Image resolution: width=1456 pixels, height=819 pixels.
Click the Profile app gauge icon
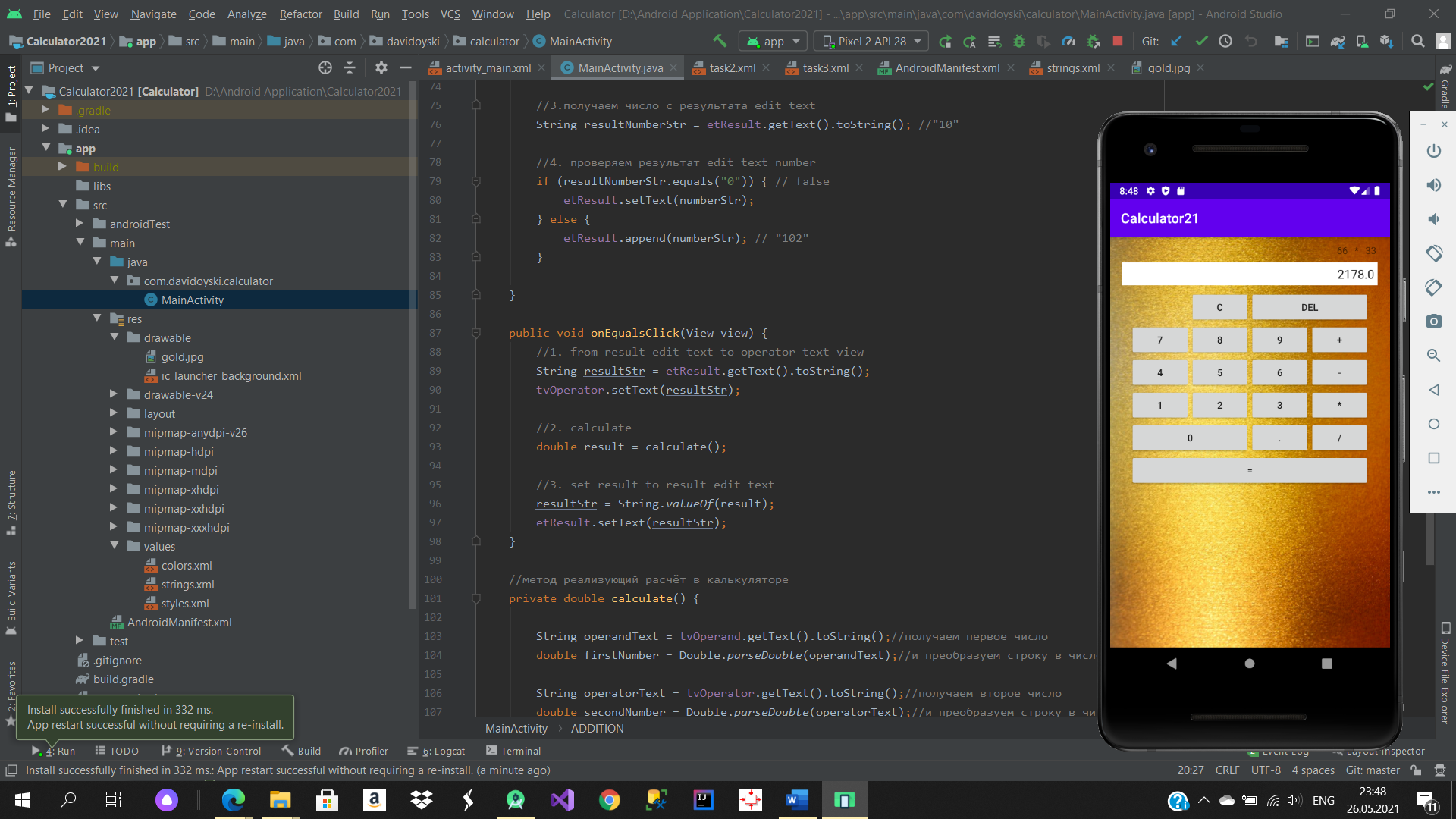tap(1068, 41)
